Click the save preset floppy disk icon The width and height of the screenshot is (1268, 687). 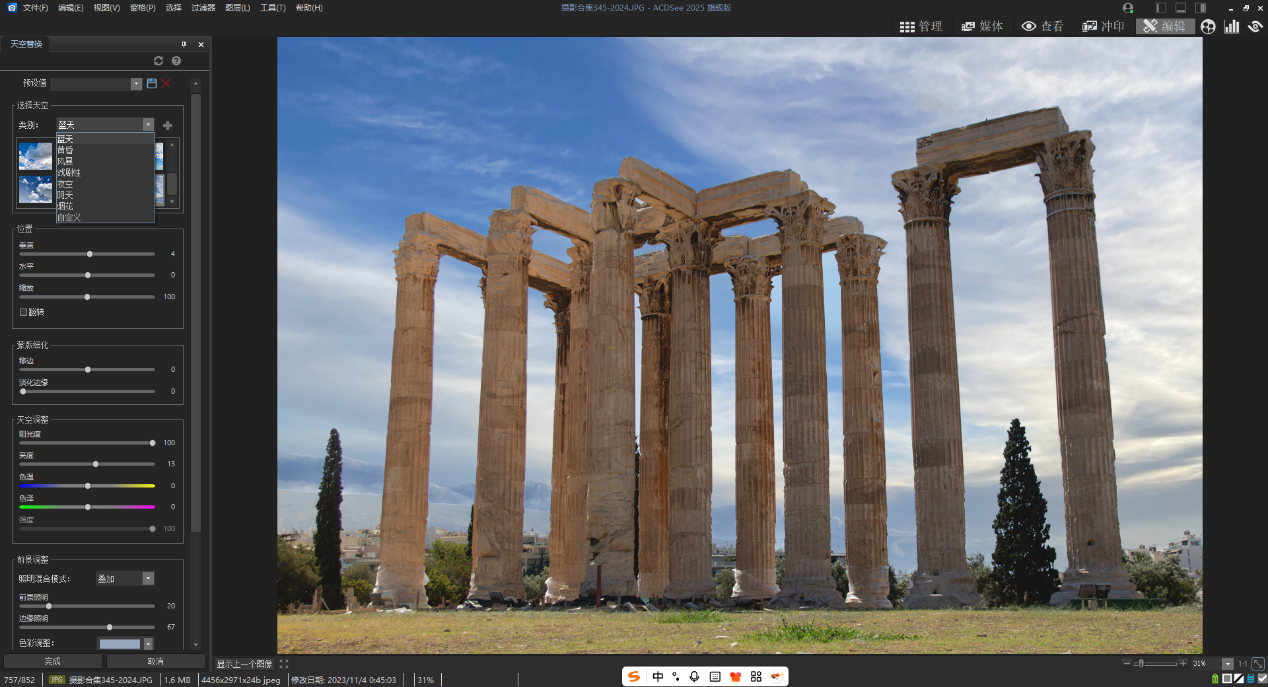pos(152,84)
